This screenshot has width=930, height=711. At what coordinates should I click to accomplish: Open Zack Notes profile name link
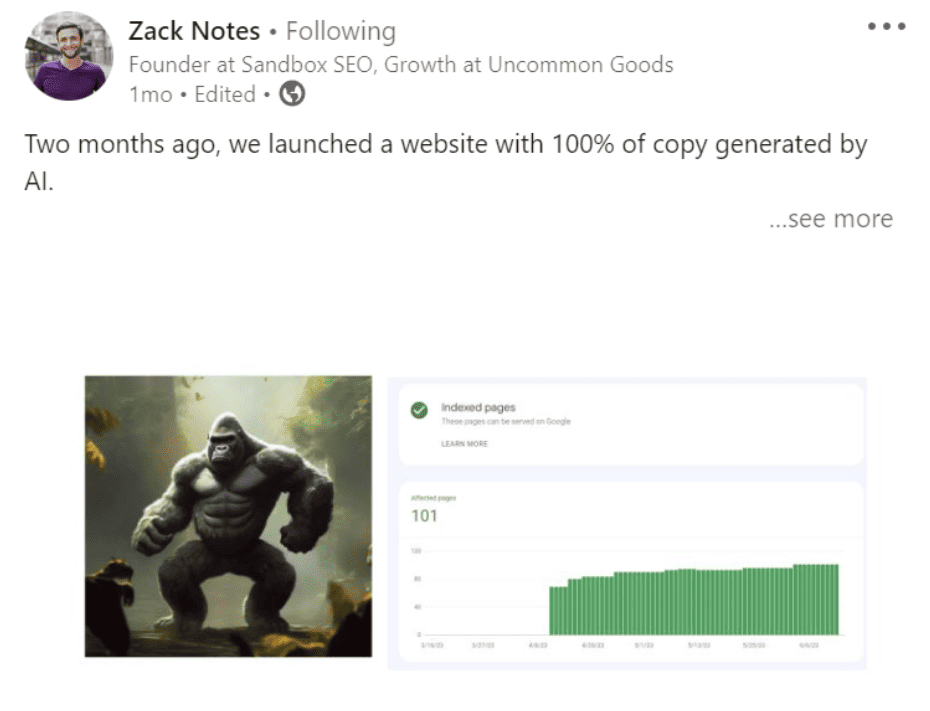[x=194, y=32]
